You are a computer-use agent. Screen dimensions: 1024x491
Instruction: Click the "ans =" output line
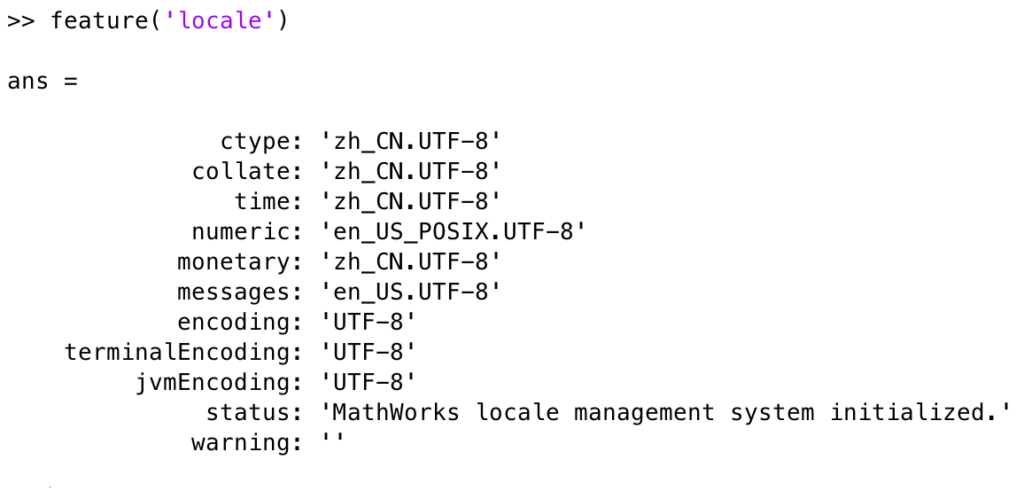42,81
